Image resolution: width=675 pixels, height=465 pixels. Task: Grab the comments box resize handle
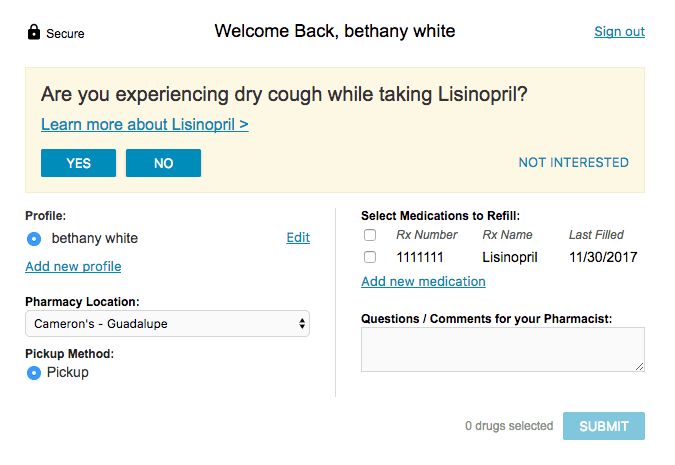click(x=640, y=366)
